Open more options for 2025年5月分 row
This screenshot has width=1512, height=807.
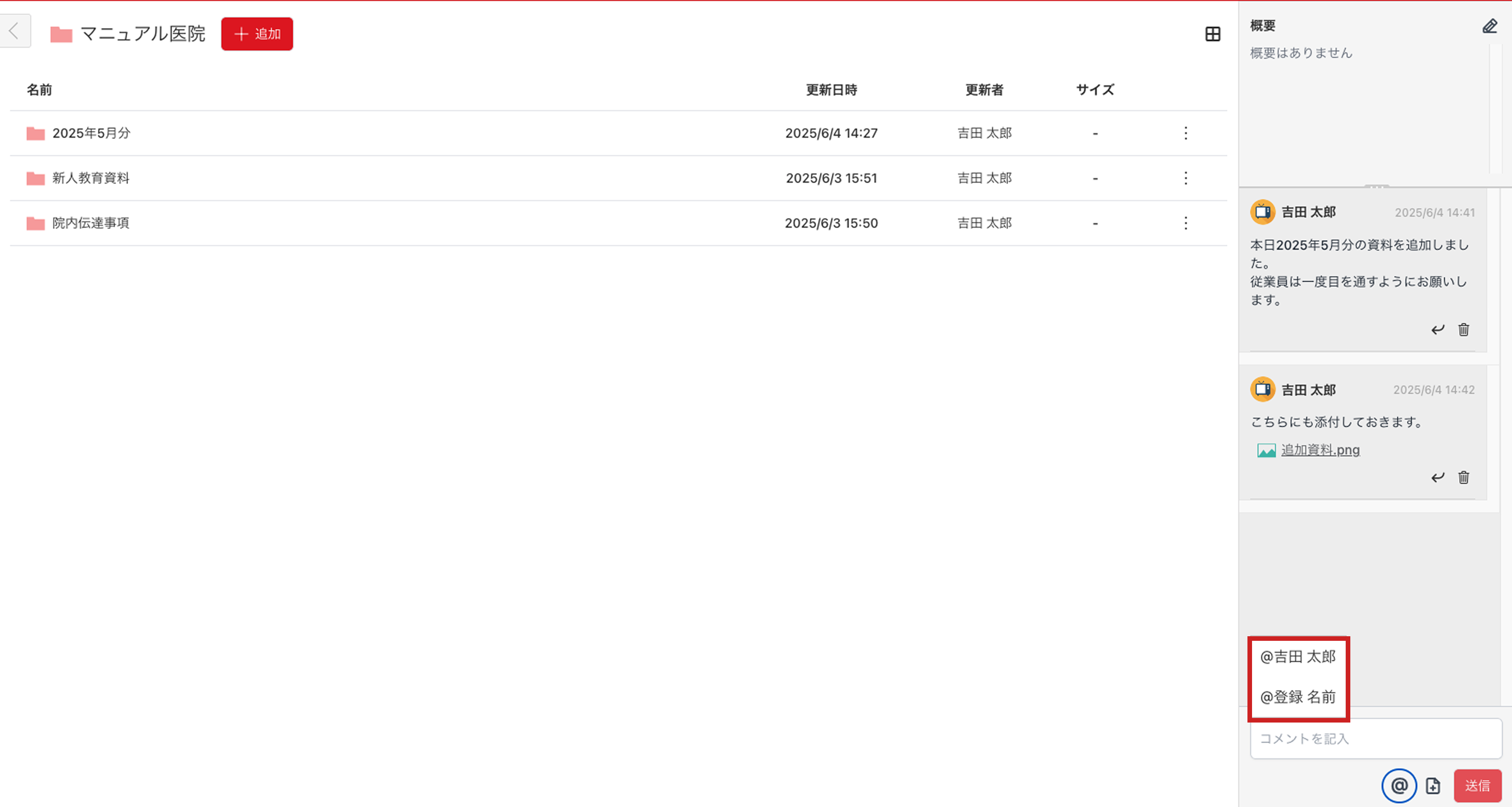[1185, 133]
